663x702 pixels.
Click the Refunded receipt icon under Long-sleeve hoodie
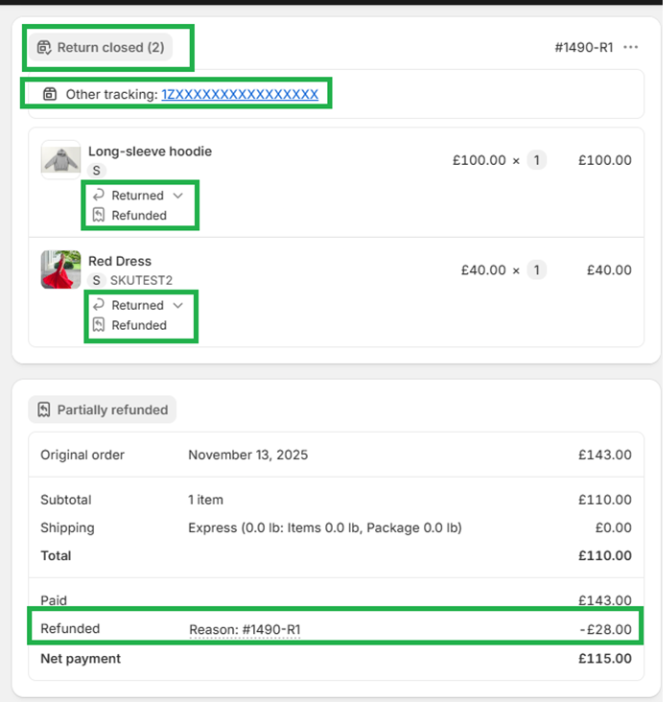98,215
